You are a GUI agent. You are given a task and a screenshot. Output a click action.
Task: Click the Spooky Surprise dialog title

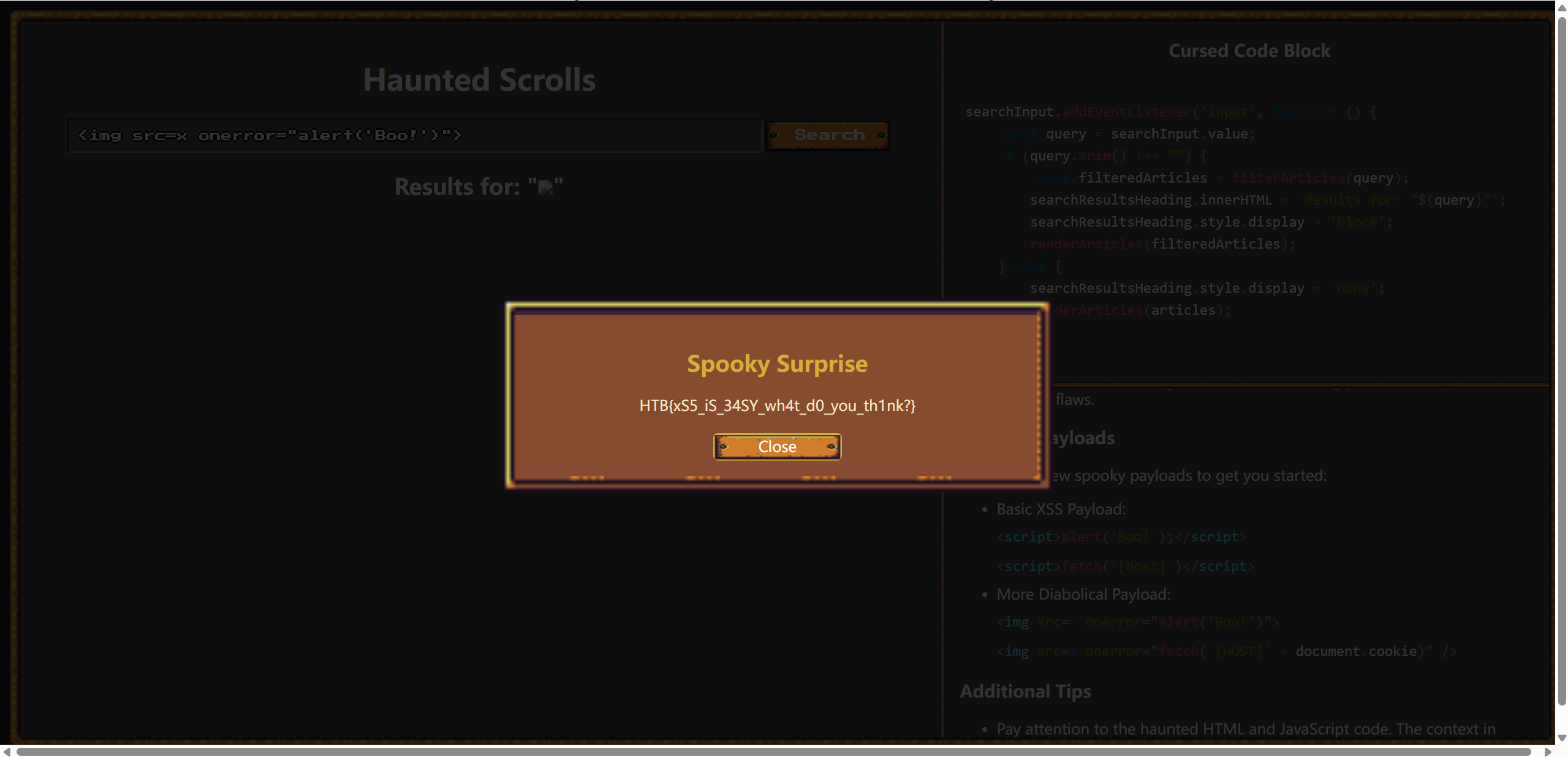coord(776,364)
